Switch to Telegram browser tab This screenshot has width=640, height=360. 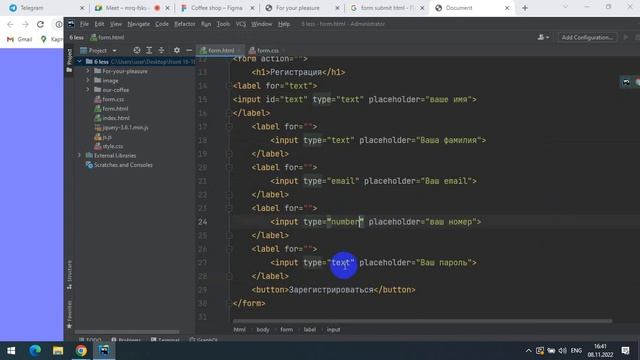point(46,8)
